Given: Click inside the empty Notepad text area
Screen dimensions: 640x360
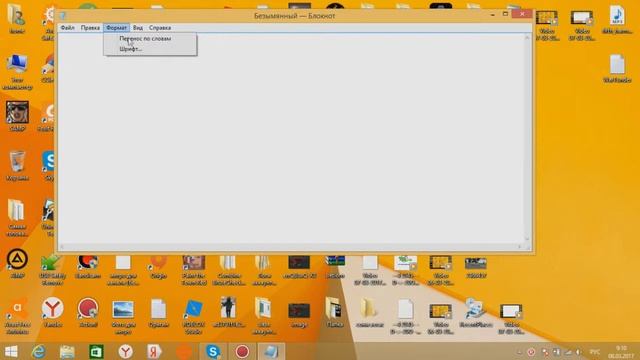Looking at the screenshot, I should click(x=291, y=139).
